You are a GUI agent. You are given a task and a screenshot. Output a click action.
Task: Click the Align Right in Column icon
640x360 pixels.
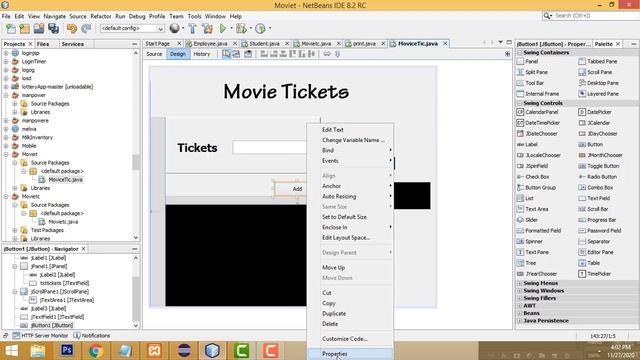(x=273, y=54)
